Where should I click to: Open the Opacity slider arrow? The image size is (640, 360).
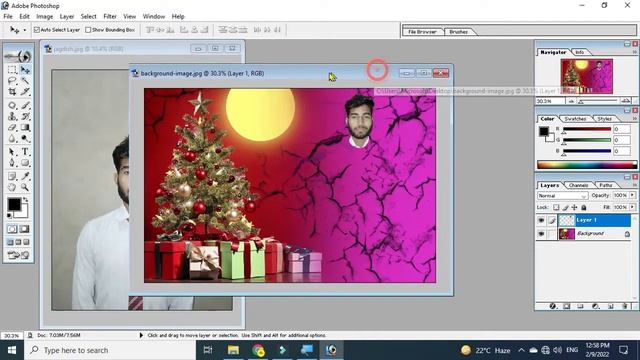point(632,195)
